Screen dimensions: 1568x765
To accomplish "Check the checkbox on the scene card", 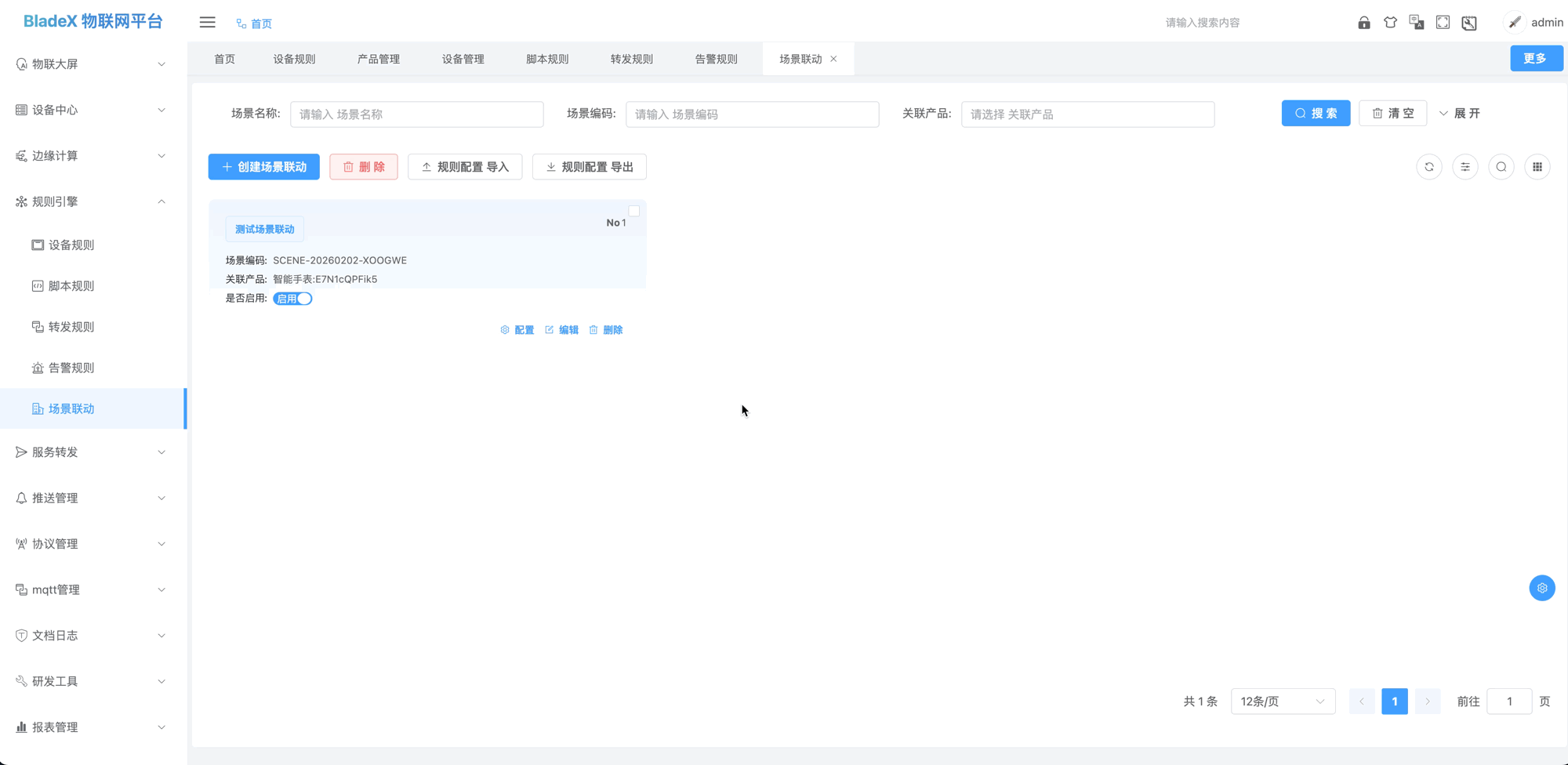I will (633, 210).
